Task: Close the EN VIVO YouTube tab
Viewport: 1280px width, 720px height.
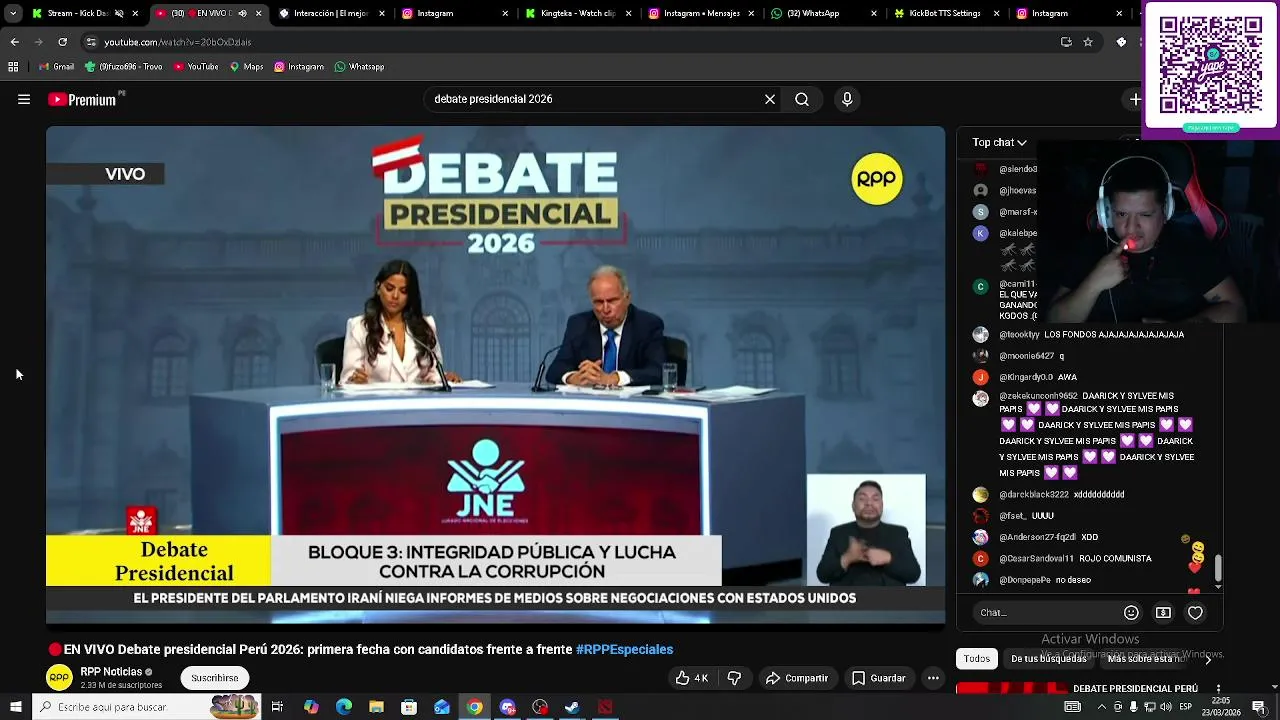Action: [258, 14]
